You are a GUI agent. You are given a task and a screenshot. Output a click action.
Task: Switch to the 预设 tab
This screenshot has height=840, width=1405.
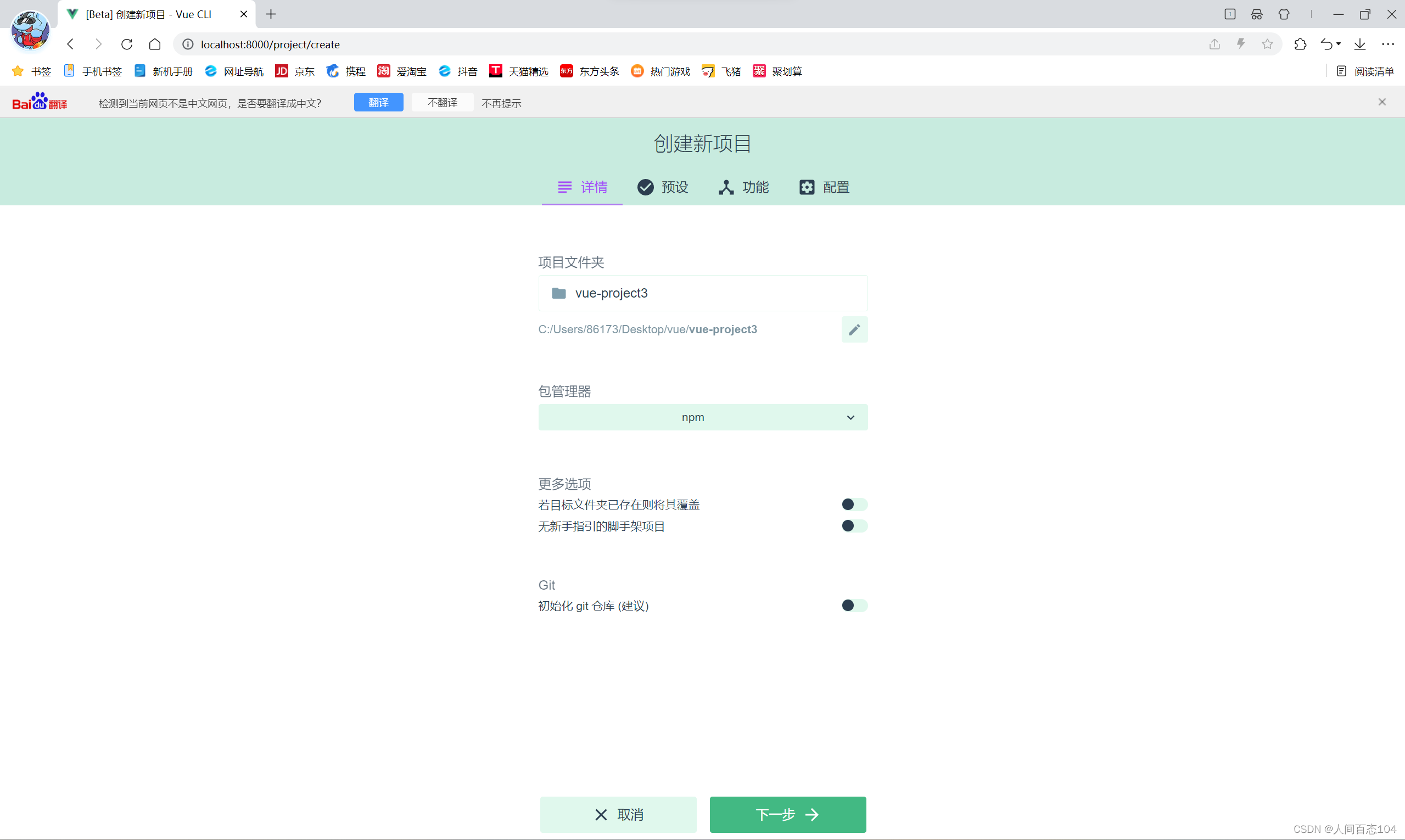pyautogui.click(x=663, y=187)
